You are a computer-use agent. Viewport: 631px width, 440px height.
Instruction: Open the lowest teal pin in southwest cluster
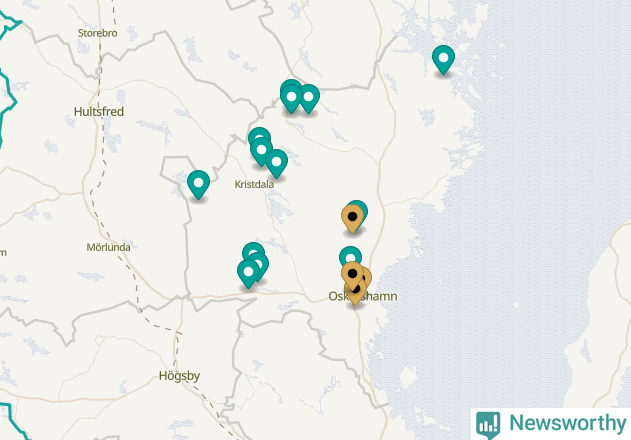pos(248,273)
